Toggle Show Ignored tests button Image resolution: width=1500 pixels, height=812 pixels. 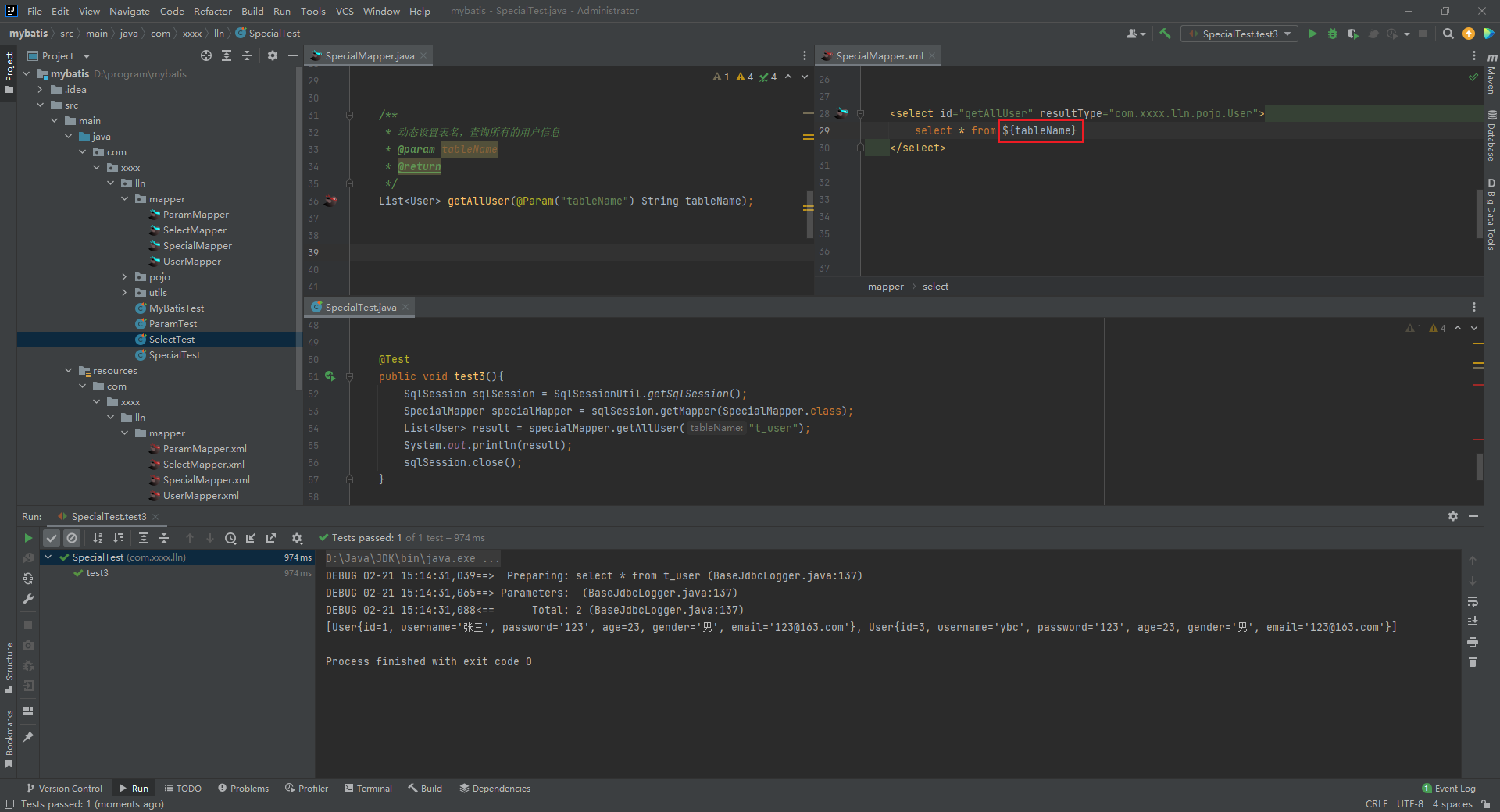(x=72, y=538)
